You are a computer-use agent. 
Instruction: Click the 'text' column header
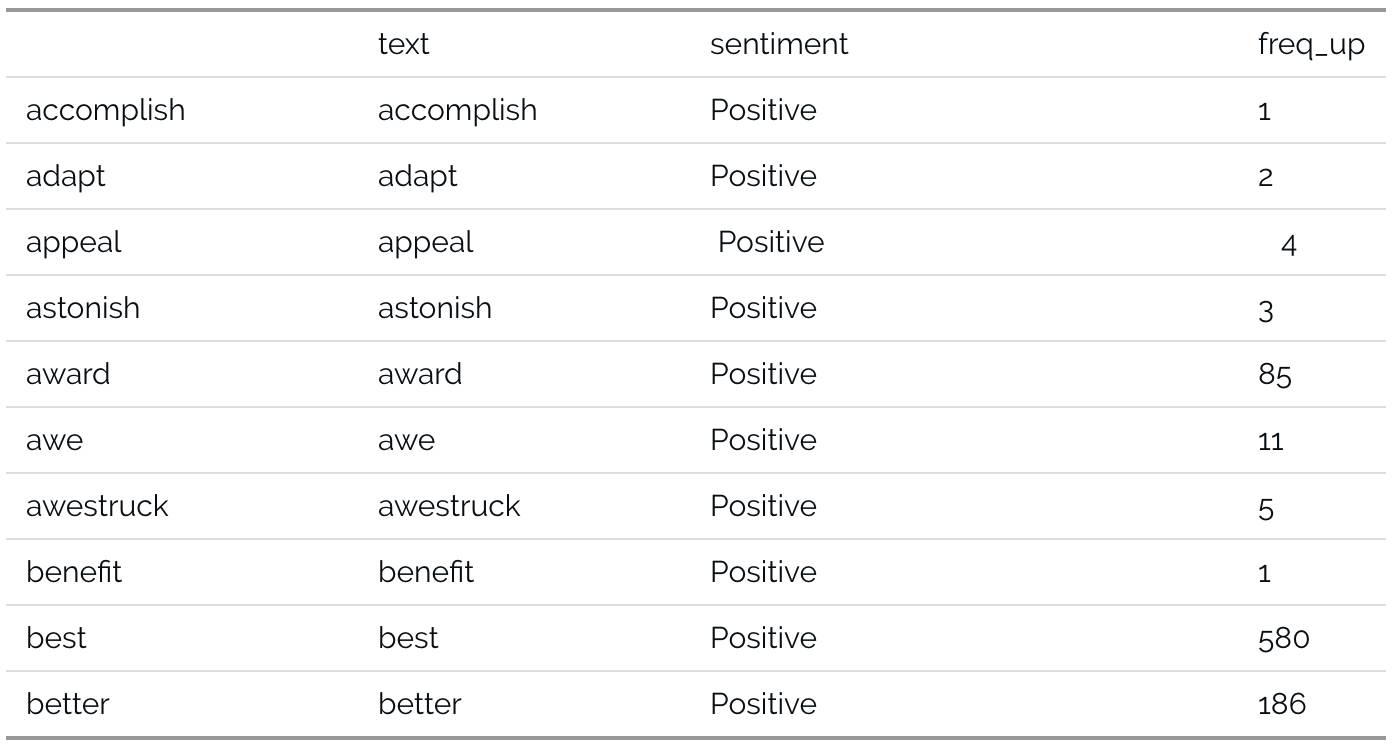[x=403, y=44]
